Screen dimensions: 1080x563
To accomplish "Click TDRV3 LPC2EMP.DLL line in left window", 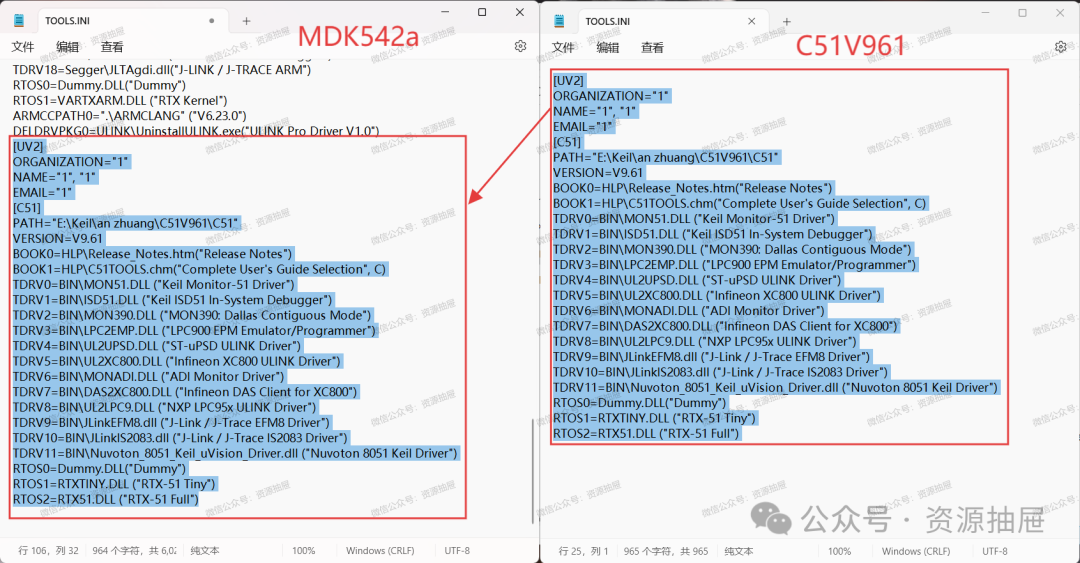I will 195,330.
